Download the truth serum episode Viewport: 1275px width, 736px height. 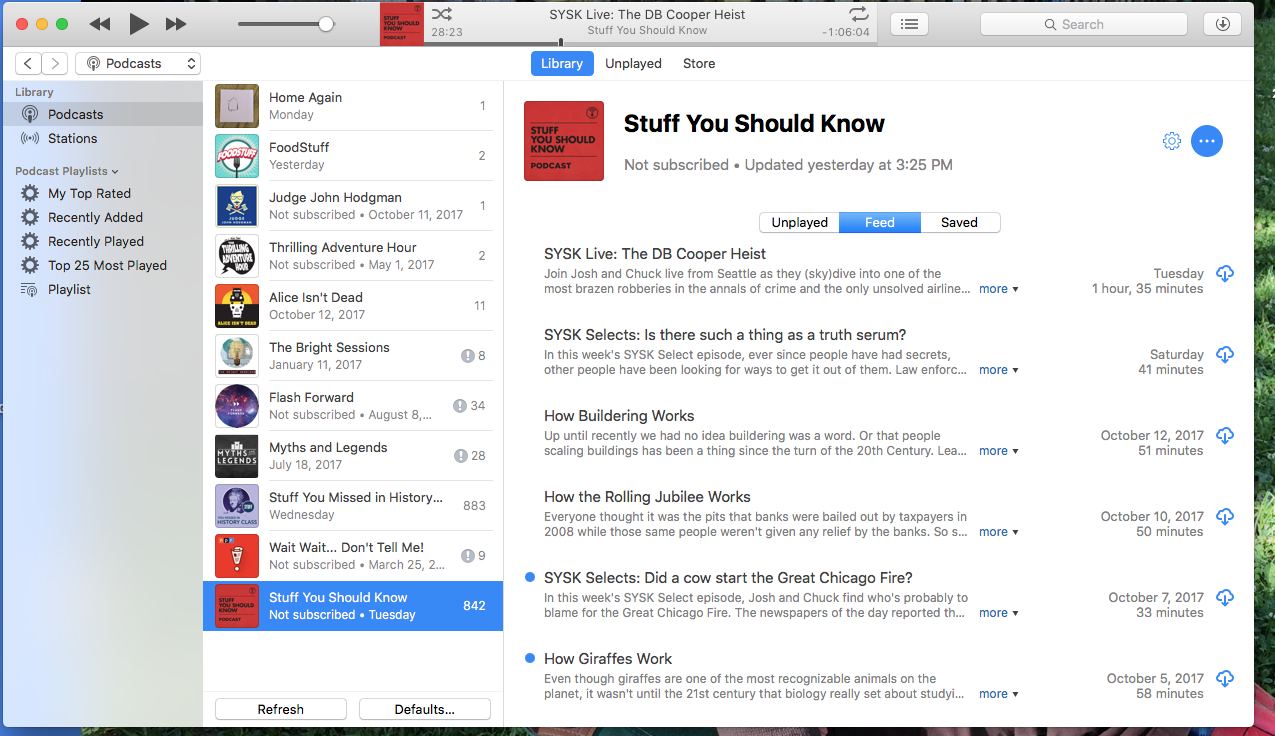[1225, 354]
